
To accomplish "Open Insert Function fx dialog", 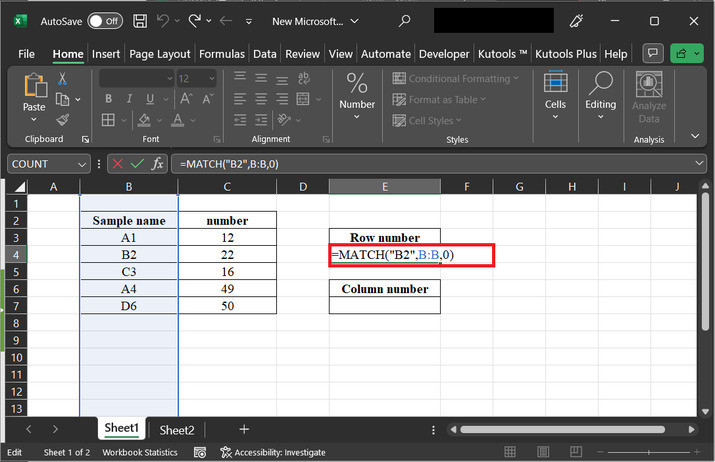I will (158, 164).
